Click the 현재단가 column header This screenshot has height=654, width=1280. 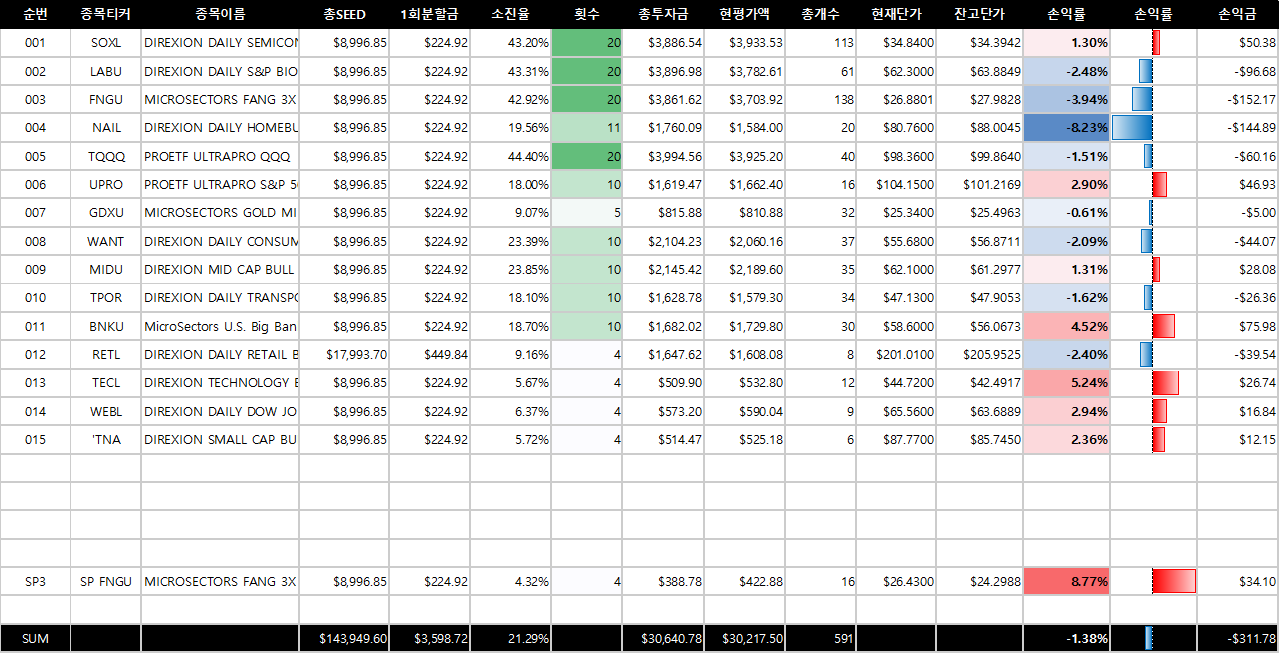(x=896, y=14)
